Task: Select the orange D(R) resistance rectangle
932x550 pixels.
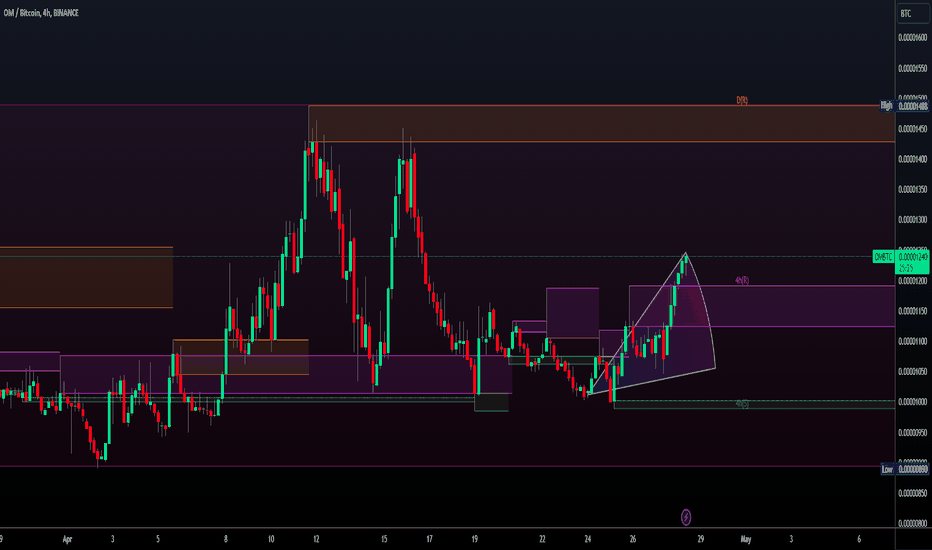Action: (x=602, y=124)
